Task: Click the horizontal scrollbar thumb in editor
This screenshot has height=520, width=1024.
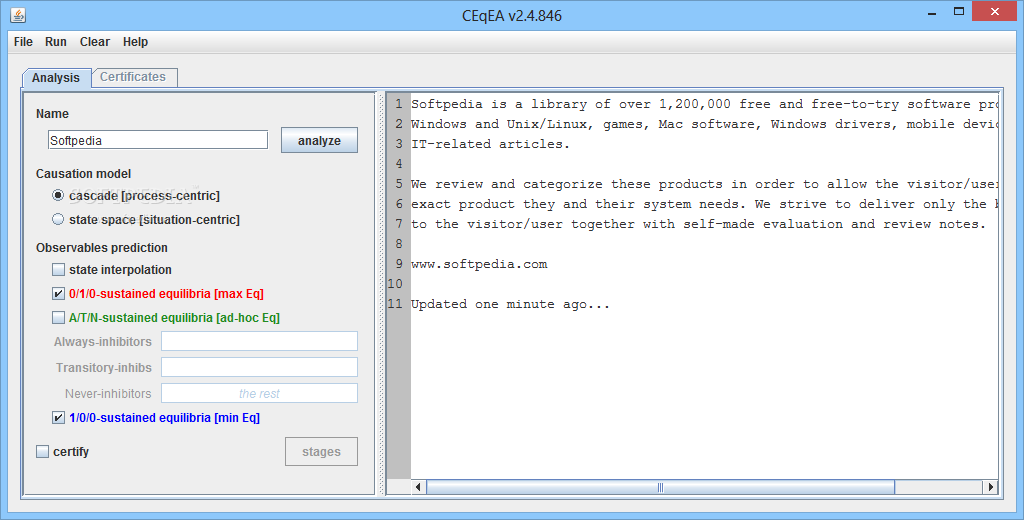Action: (x=660, y=487)
